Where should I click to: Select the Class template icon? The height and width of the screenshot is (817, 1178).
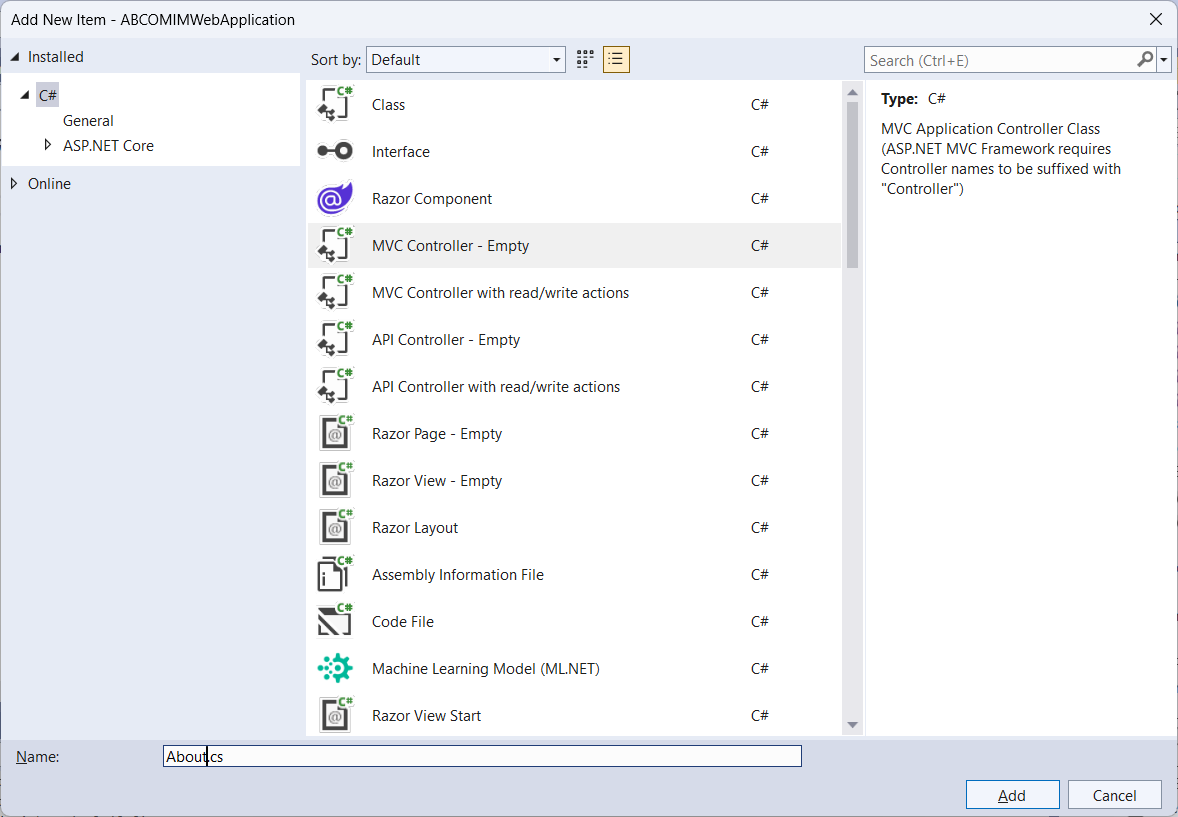(x=335, y=105)
